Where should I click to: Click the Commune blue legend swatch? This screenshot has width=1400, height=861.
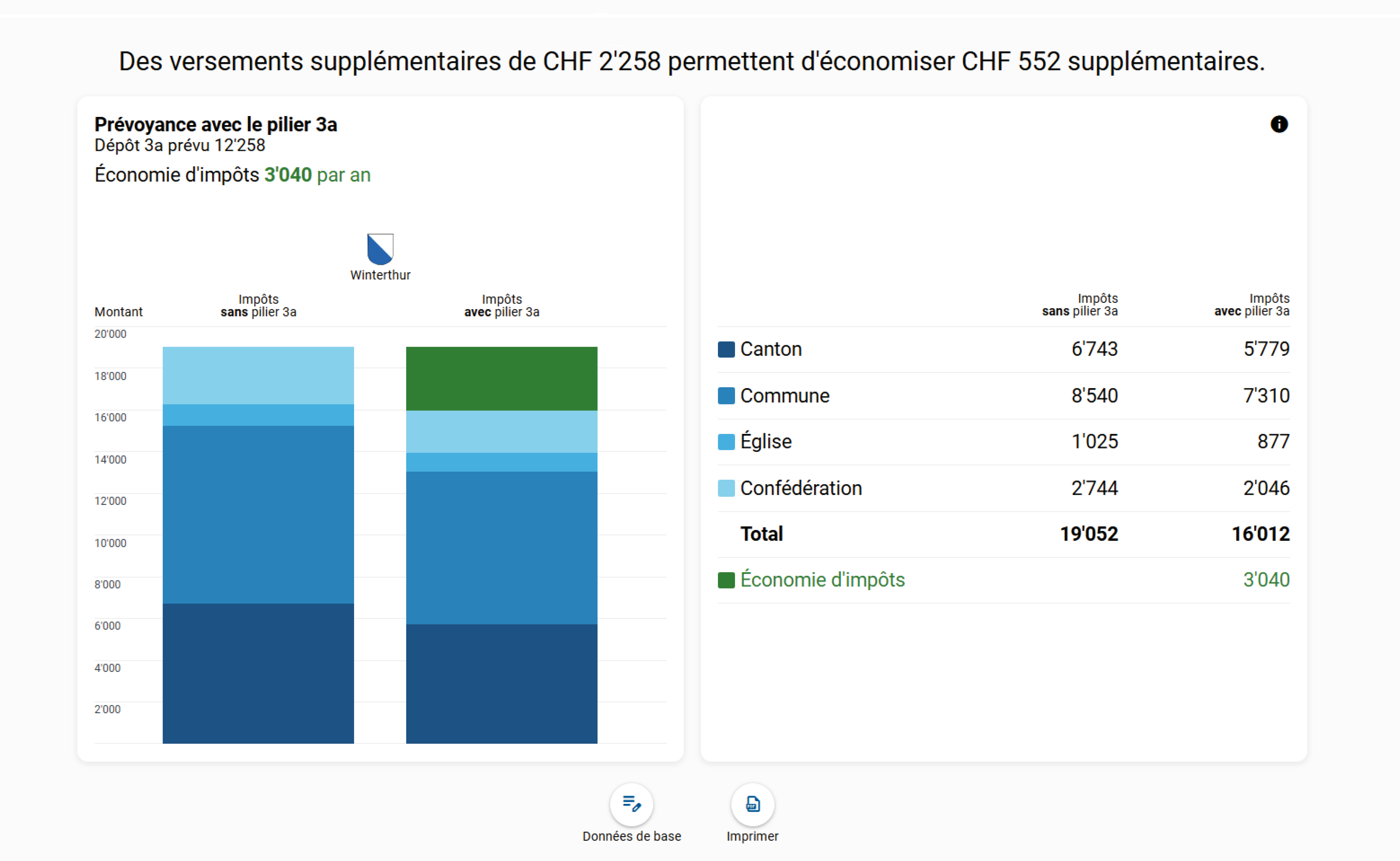click(726, 396)
